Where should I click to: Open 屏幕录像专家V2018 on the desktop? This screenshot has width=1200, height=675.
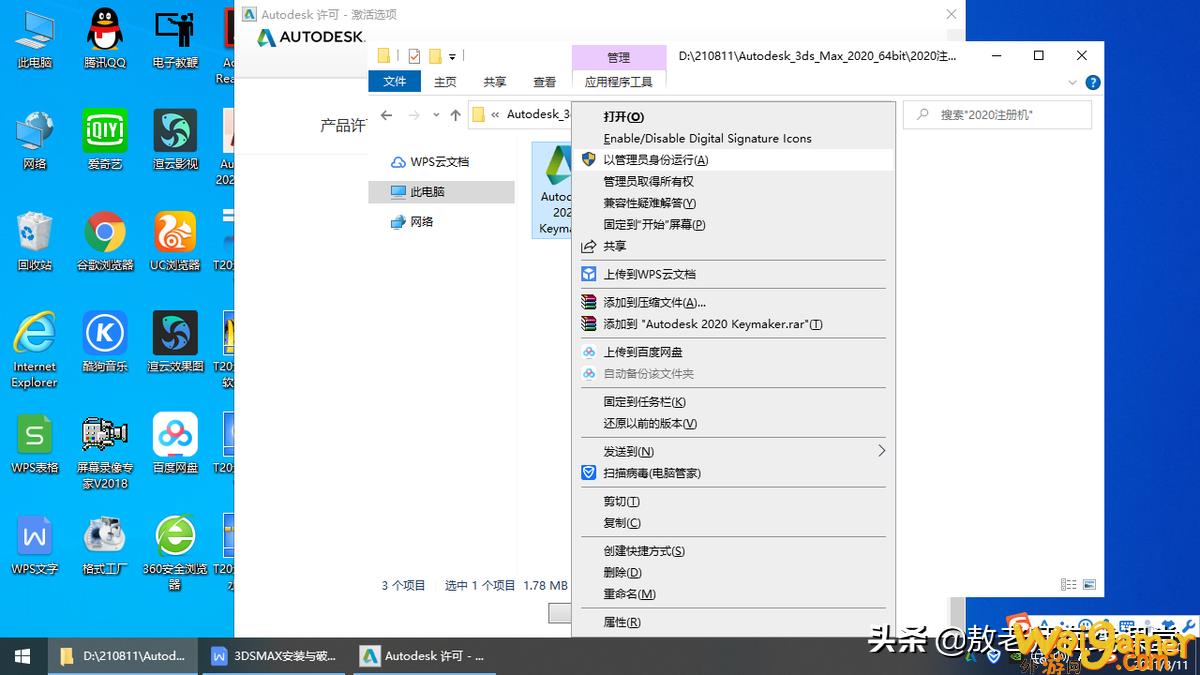point(105,451)
